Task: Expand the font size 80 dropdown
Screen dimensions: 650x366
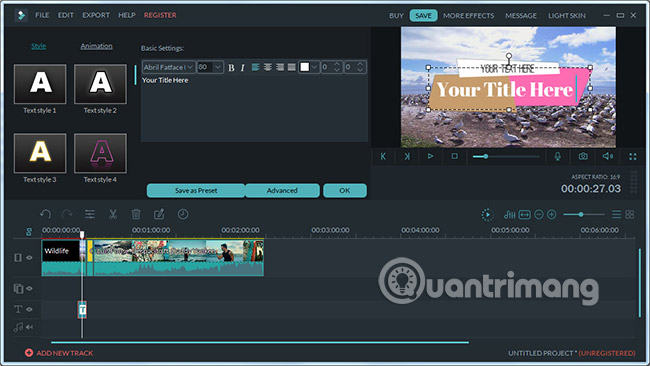Action: tap(218, 67)
